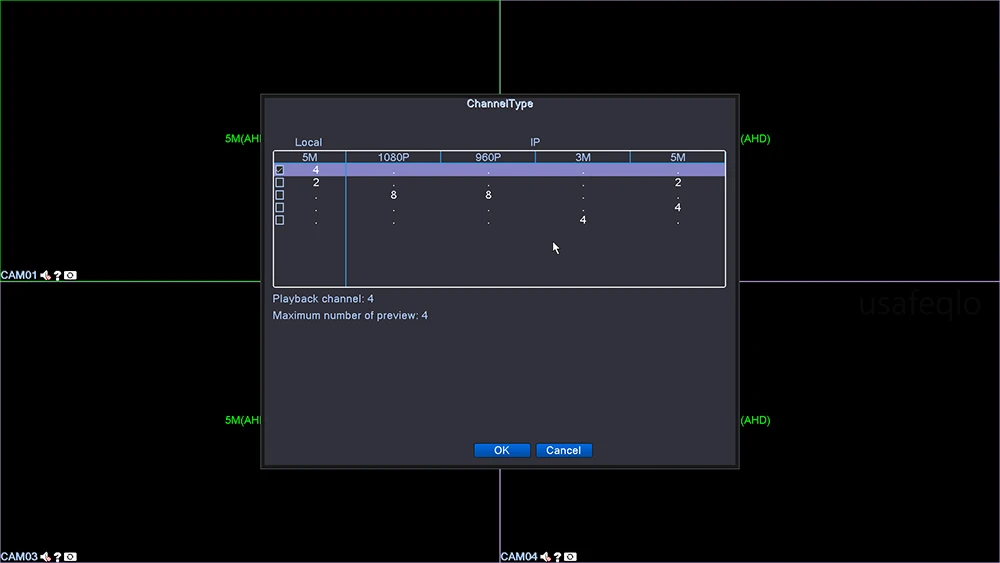Click the CAM04 question mark status icon
This screenshot has width=1000, height=563.
click(557, 557)
